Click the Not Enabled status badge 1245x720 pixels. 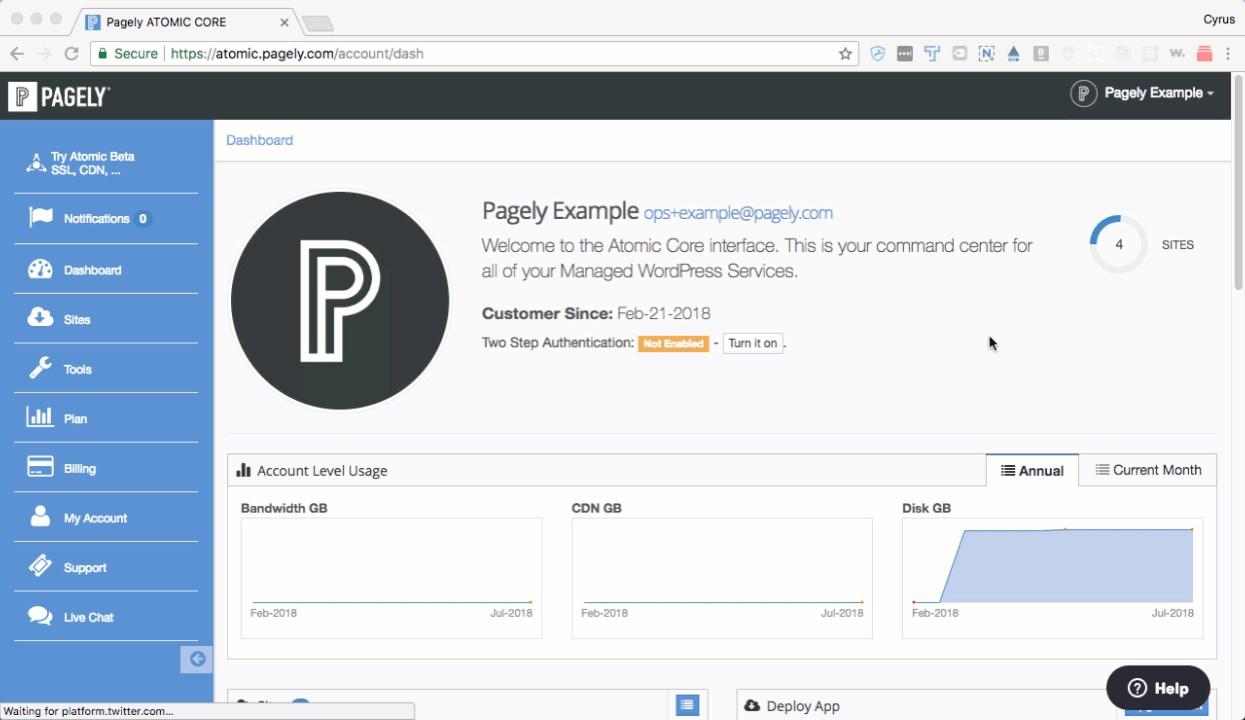[674, 344]
